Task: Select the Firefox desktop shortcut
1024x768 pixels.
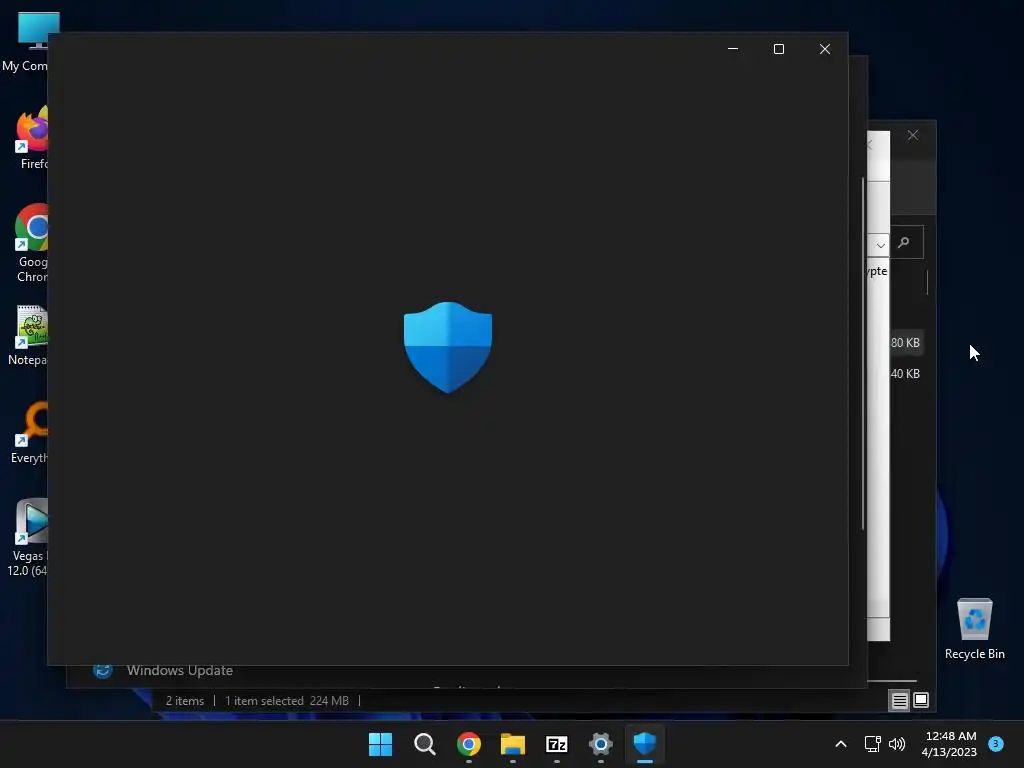Action: (x=31, y=138)
